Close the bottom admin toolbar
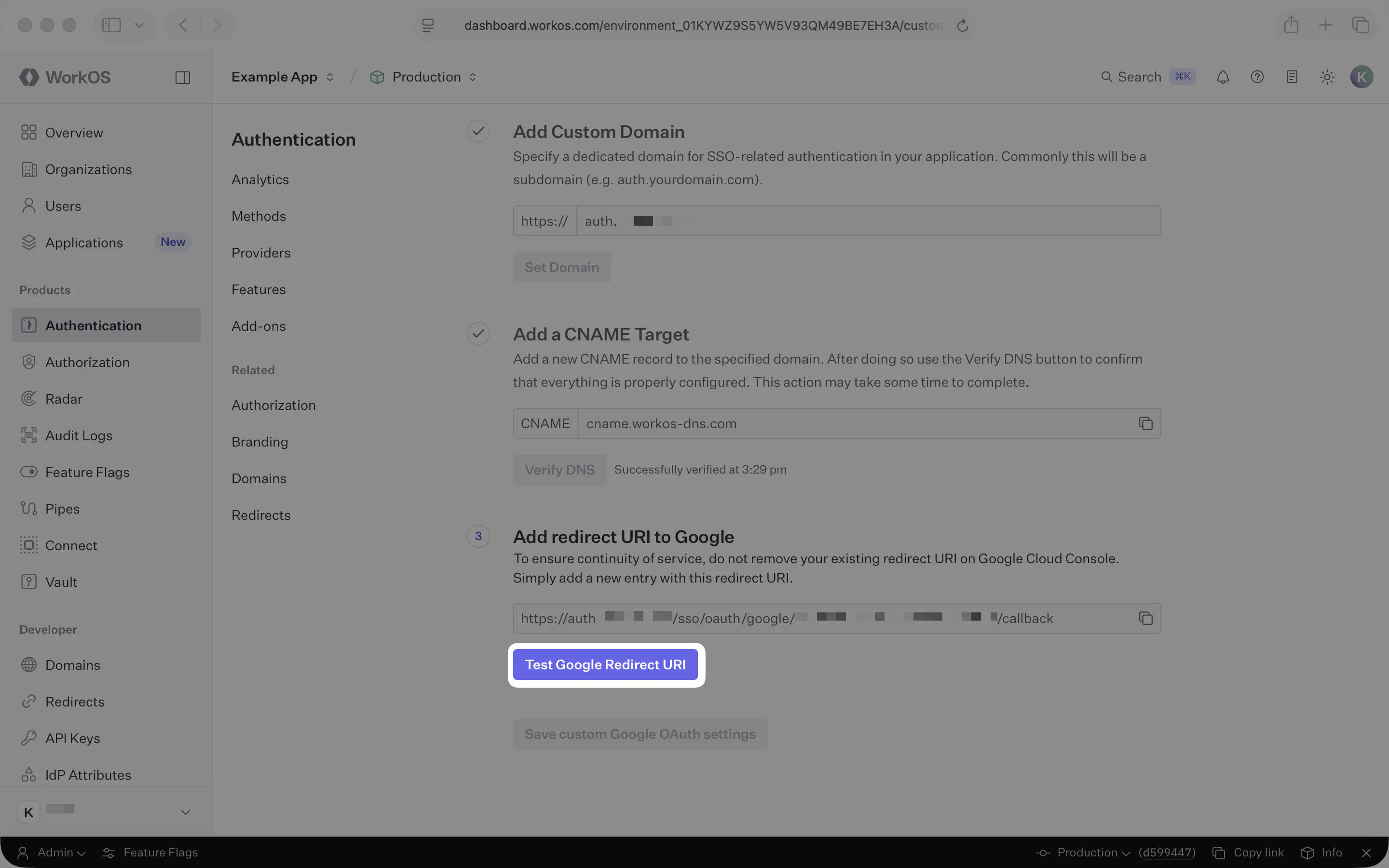1389x868 pixels. click(x=1366, y=853)
